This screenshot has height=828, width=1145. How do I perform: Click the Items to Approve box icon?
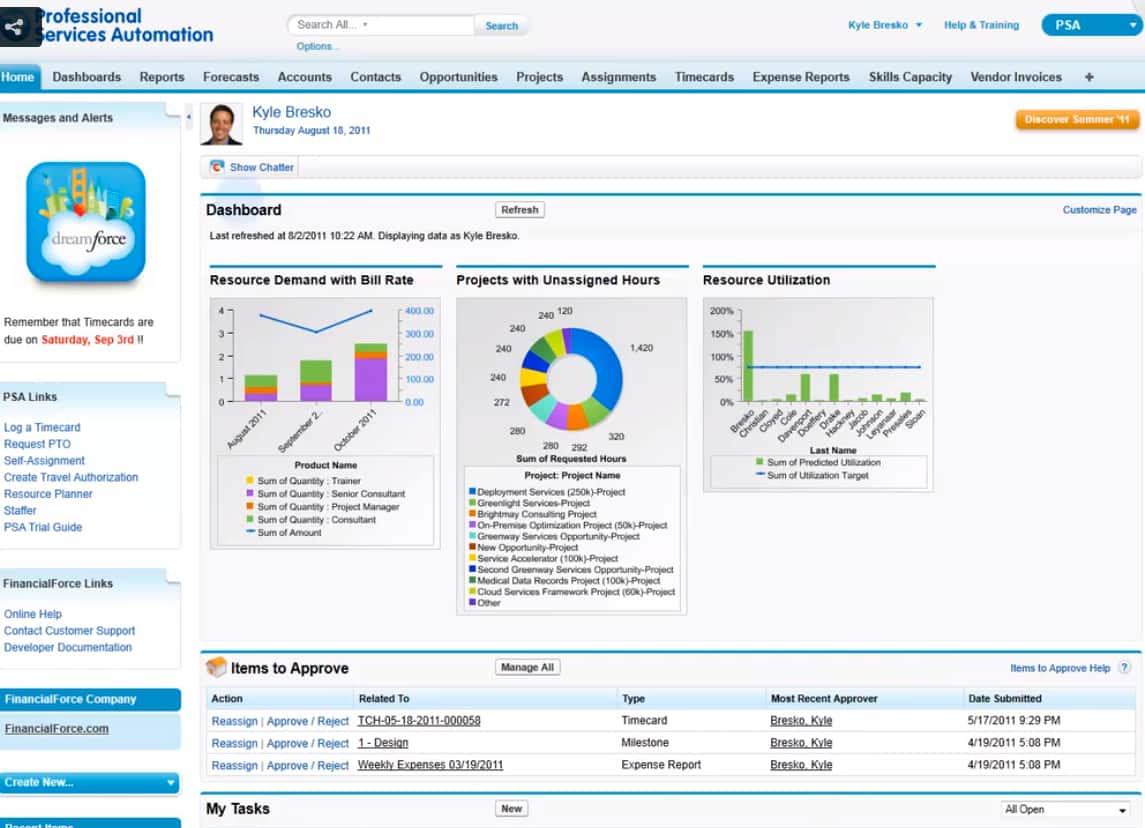pos(217,667)
